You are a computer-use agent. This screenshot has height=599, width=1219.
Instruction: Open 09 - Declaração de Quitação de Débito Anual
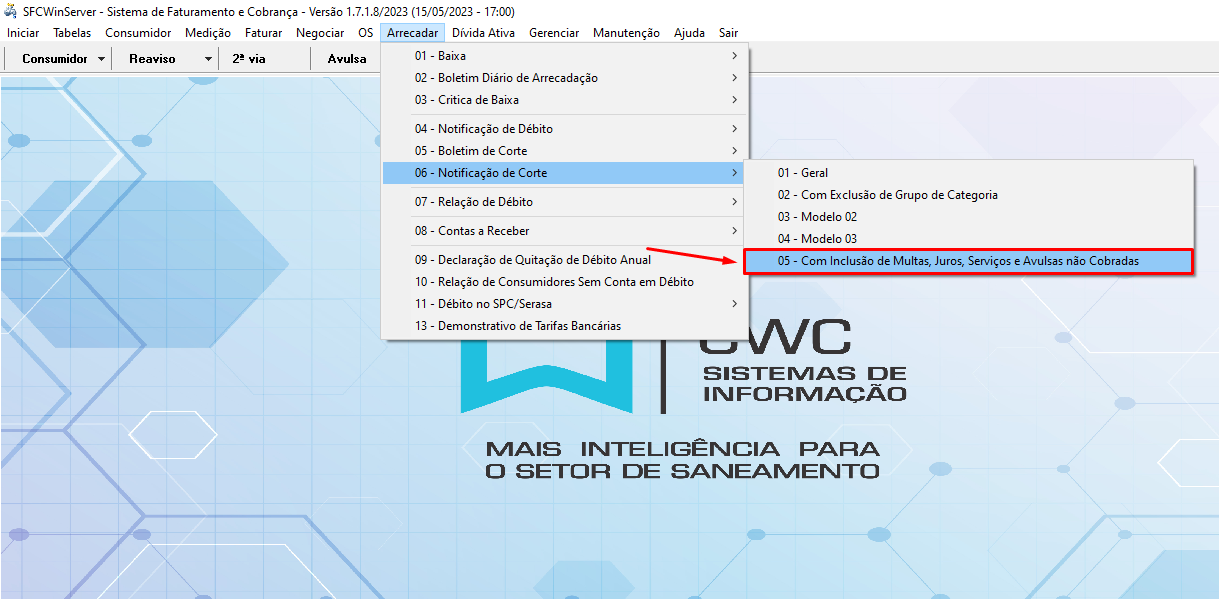coord(532,260)
